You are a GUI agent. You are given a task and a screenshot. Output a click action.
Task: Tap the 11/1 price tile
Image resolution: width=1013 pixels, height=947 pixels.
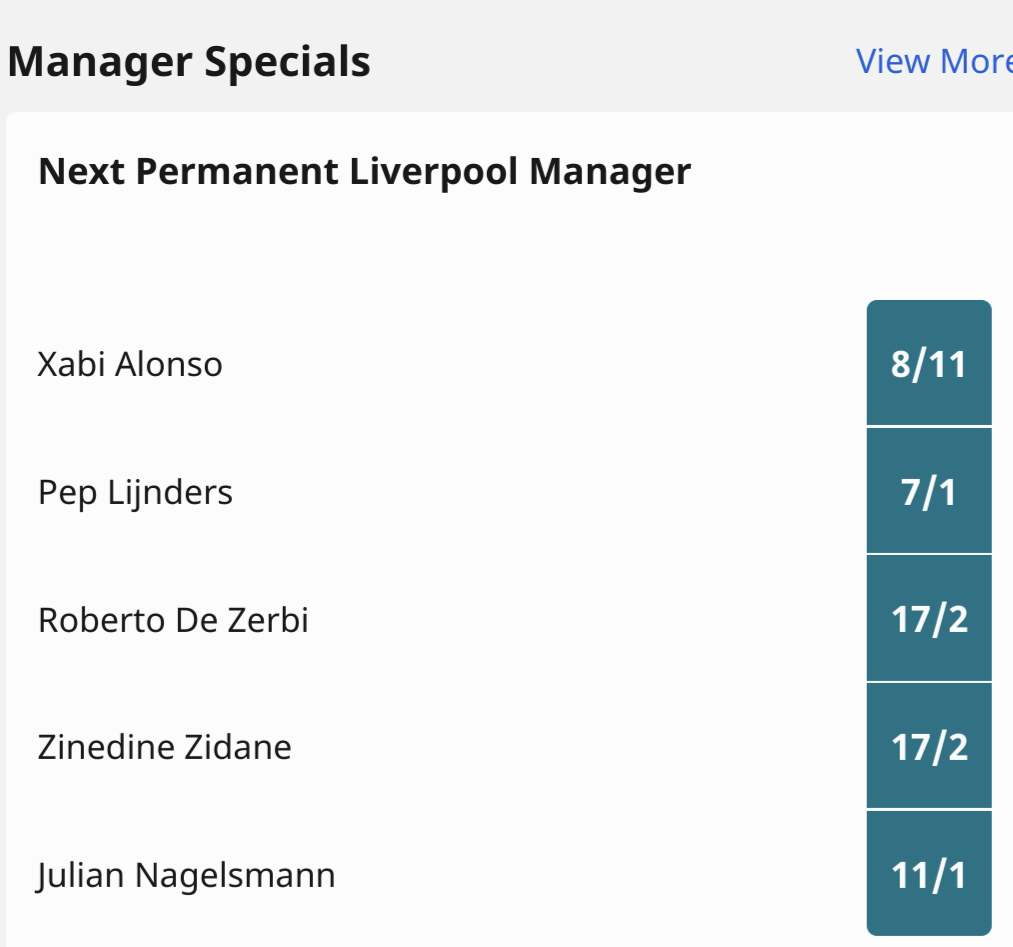(929, 873)
